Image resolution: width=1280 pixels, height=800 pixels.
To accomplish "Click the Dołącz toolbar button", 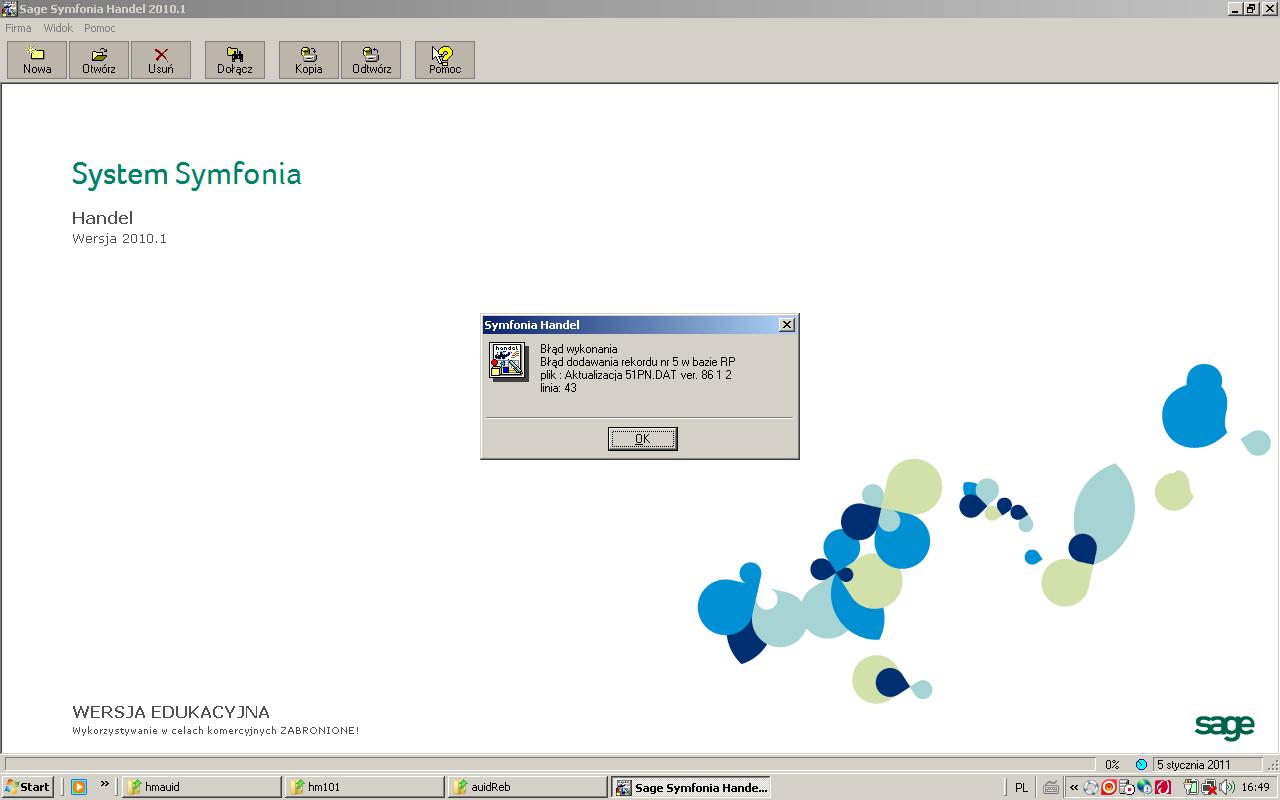I will click(235, 60).
